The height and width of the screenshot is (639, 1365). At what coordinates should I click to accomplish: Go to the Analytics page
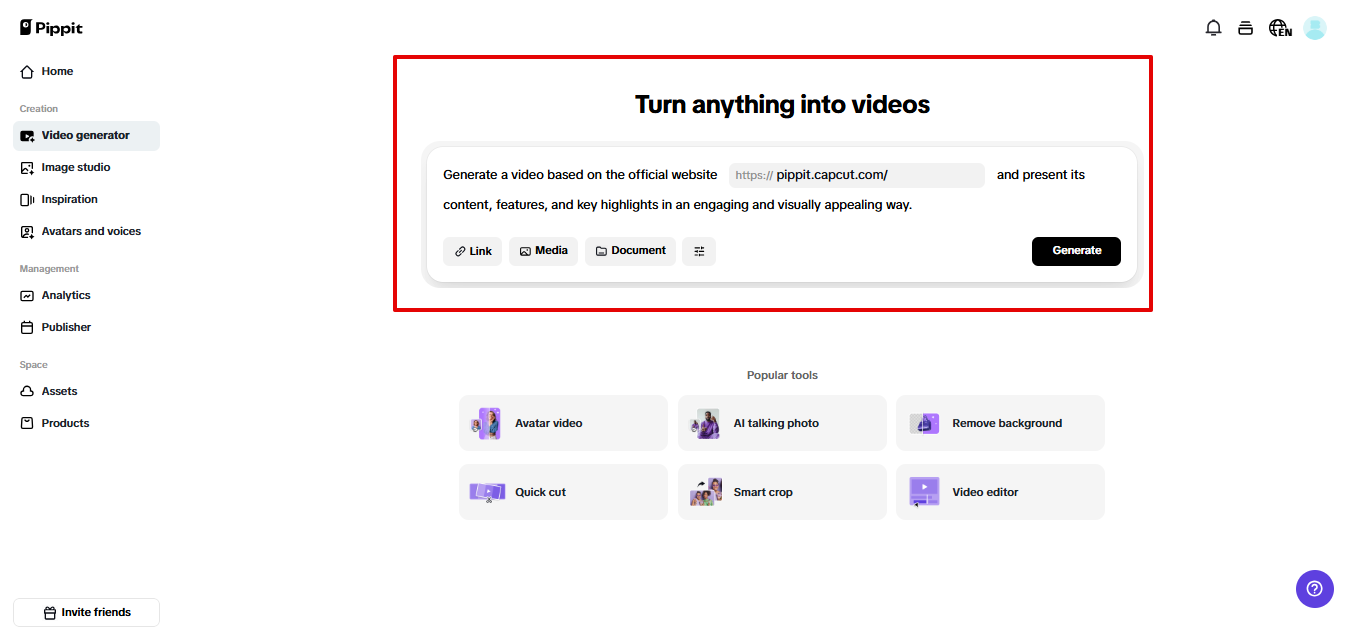tap(64, 295)
